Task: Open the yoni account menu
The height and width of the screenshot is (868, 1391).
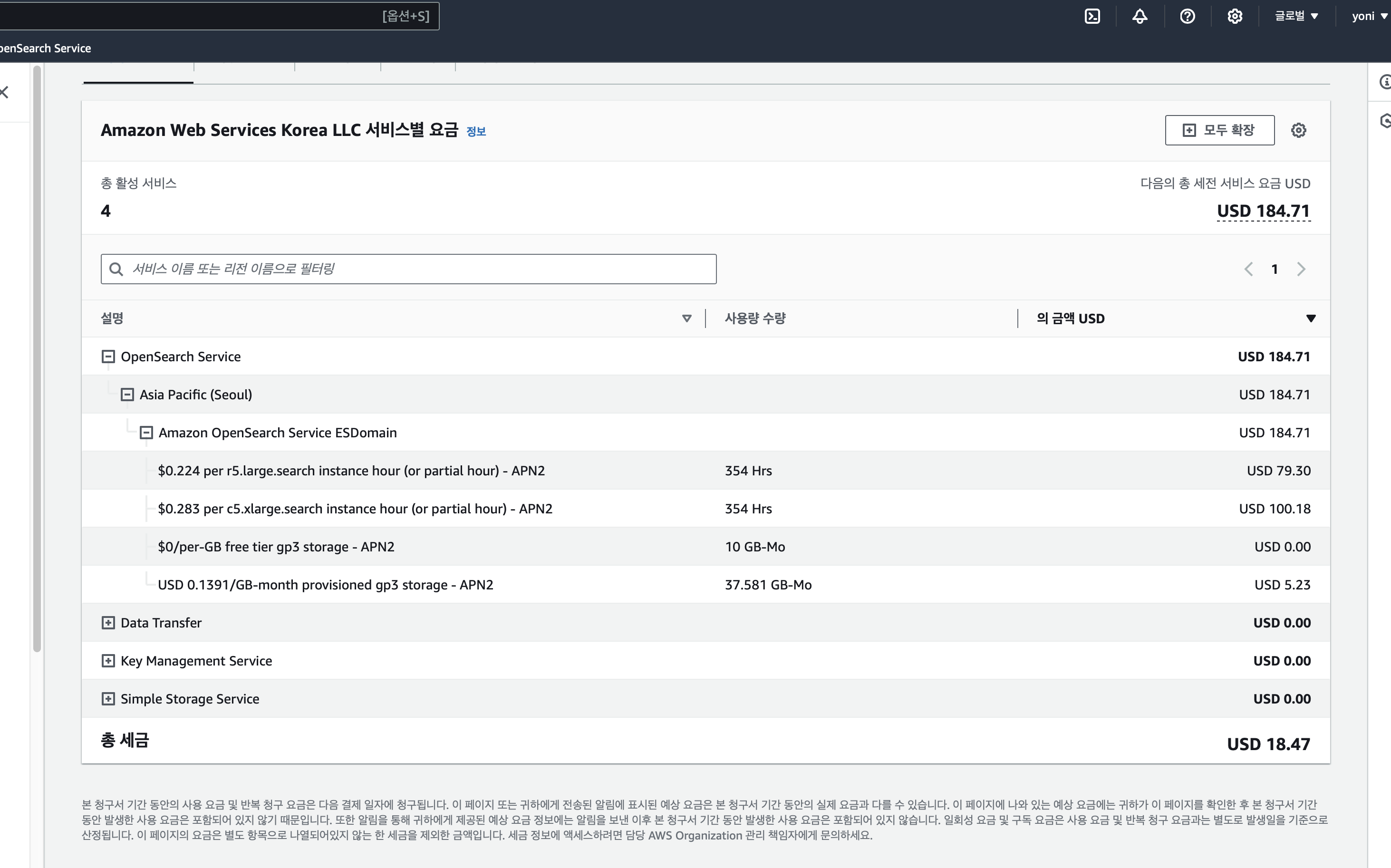Action: tap(1369, 16)
